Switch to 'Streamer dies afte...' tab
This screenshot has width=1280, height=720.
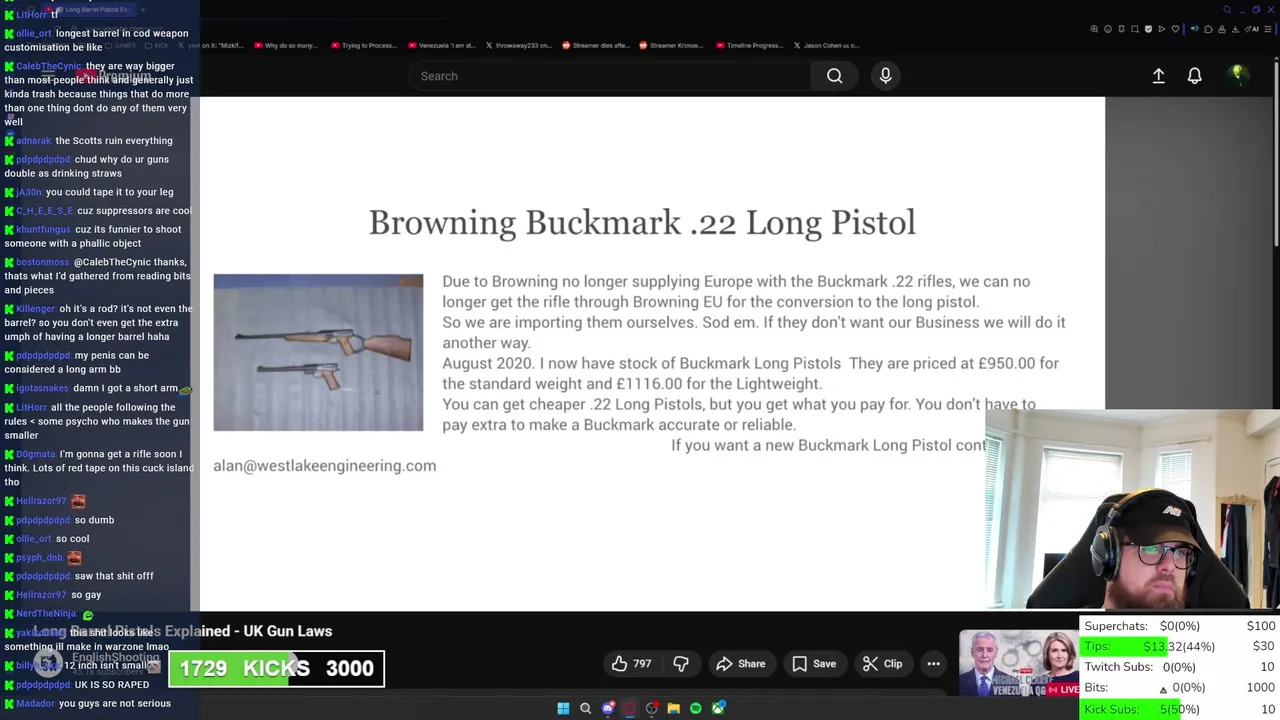click(x=595, y=45)
